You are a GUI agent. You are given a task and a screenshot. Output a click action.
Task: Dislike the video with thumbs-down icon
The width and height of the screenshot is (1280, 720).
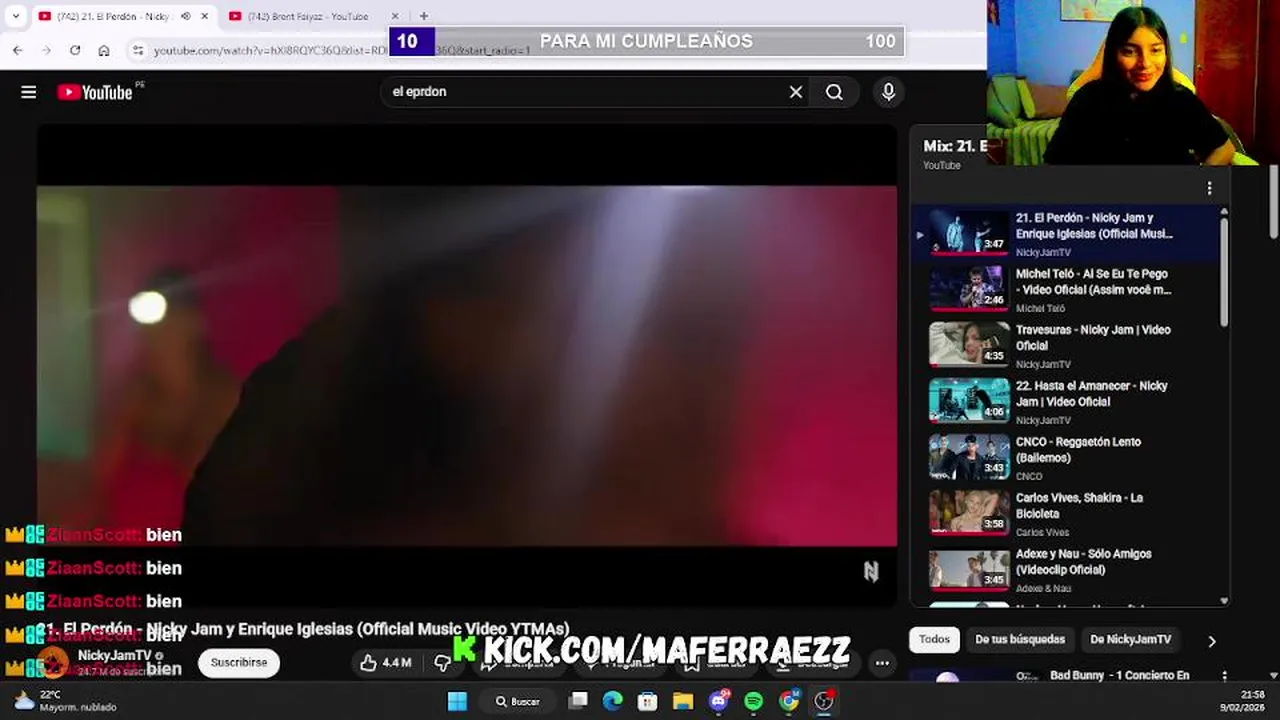442,662
